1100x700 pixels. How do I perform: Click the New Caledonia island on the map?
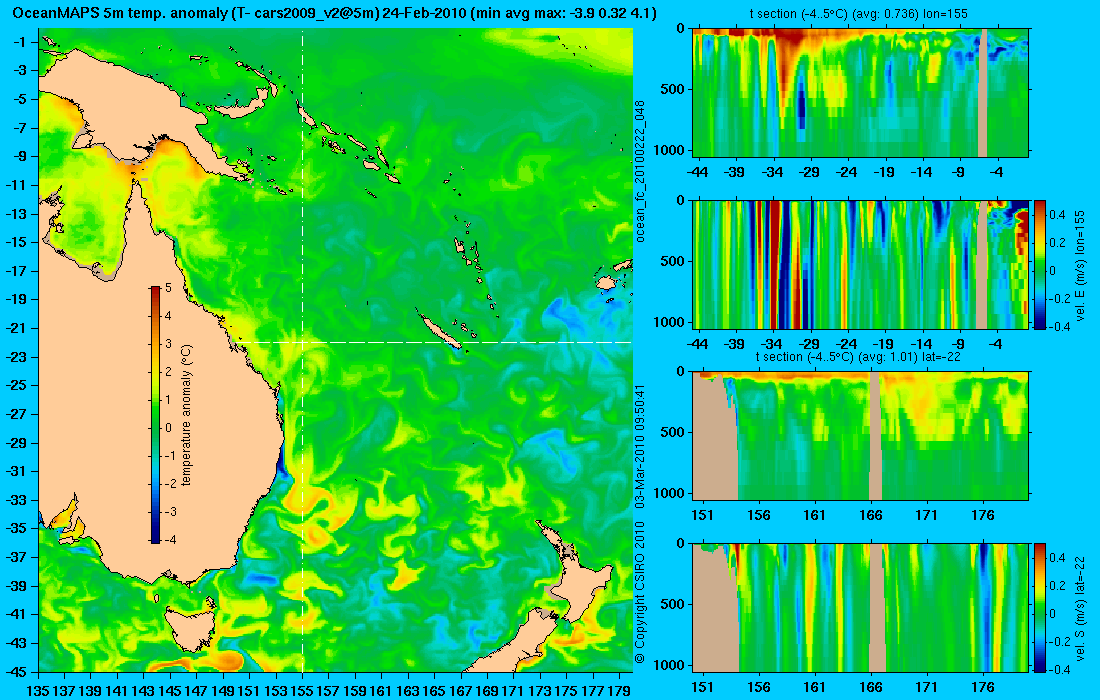click(x=441, y=332)
